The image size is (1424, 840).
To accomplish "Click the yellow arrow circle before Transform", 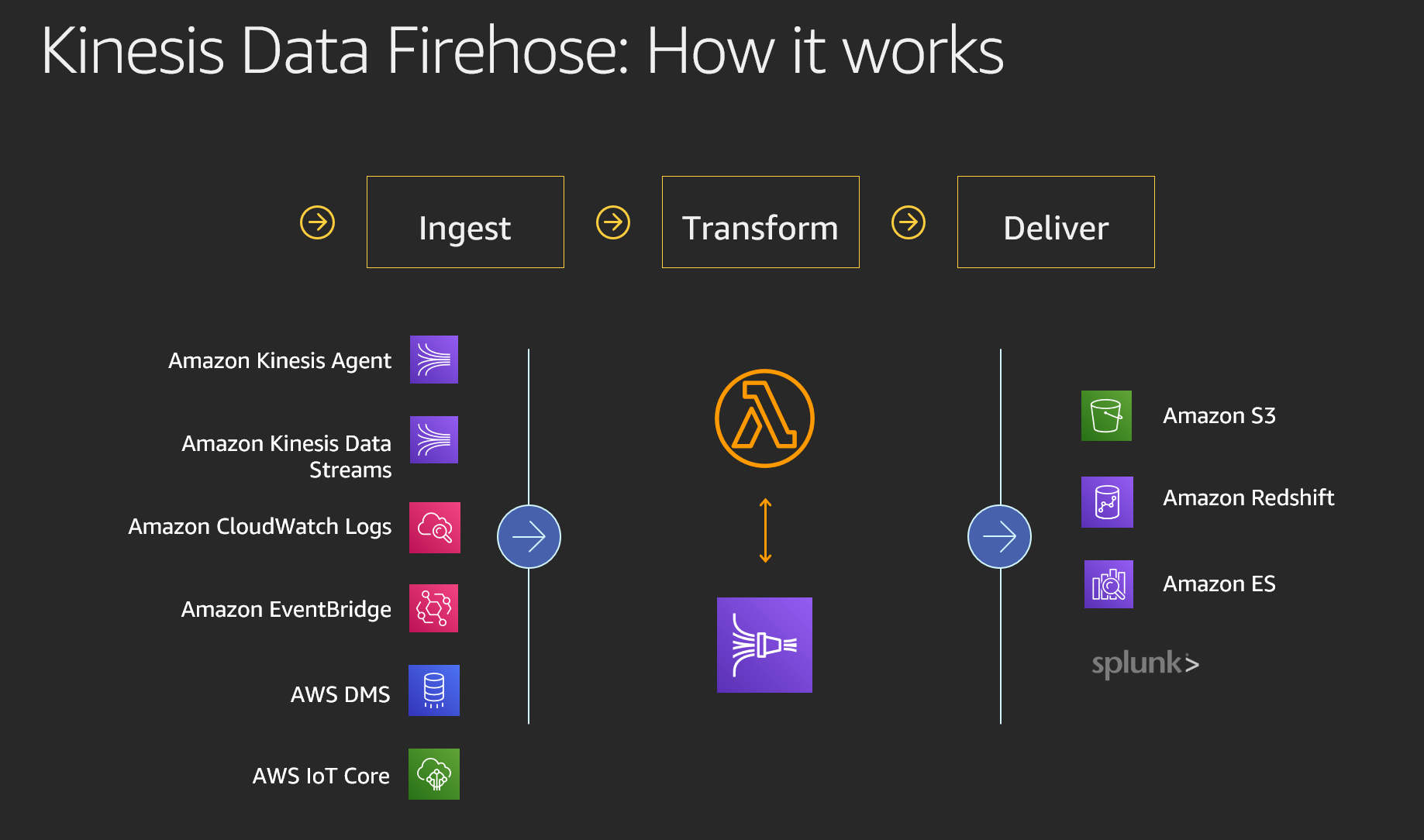I will pos(613,222).
